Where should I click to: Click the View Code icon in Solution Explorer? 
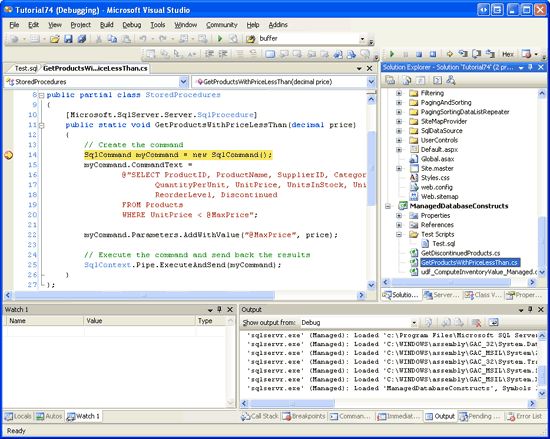437,81
